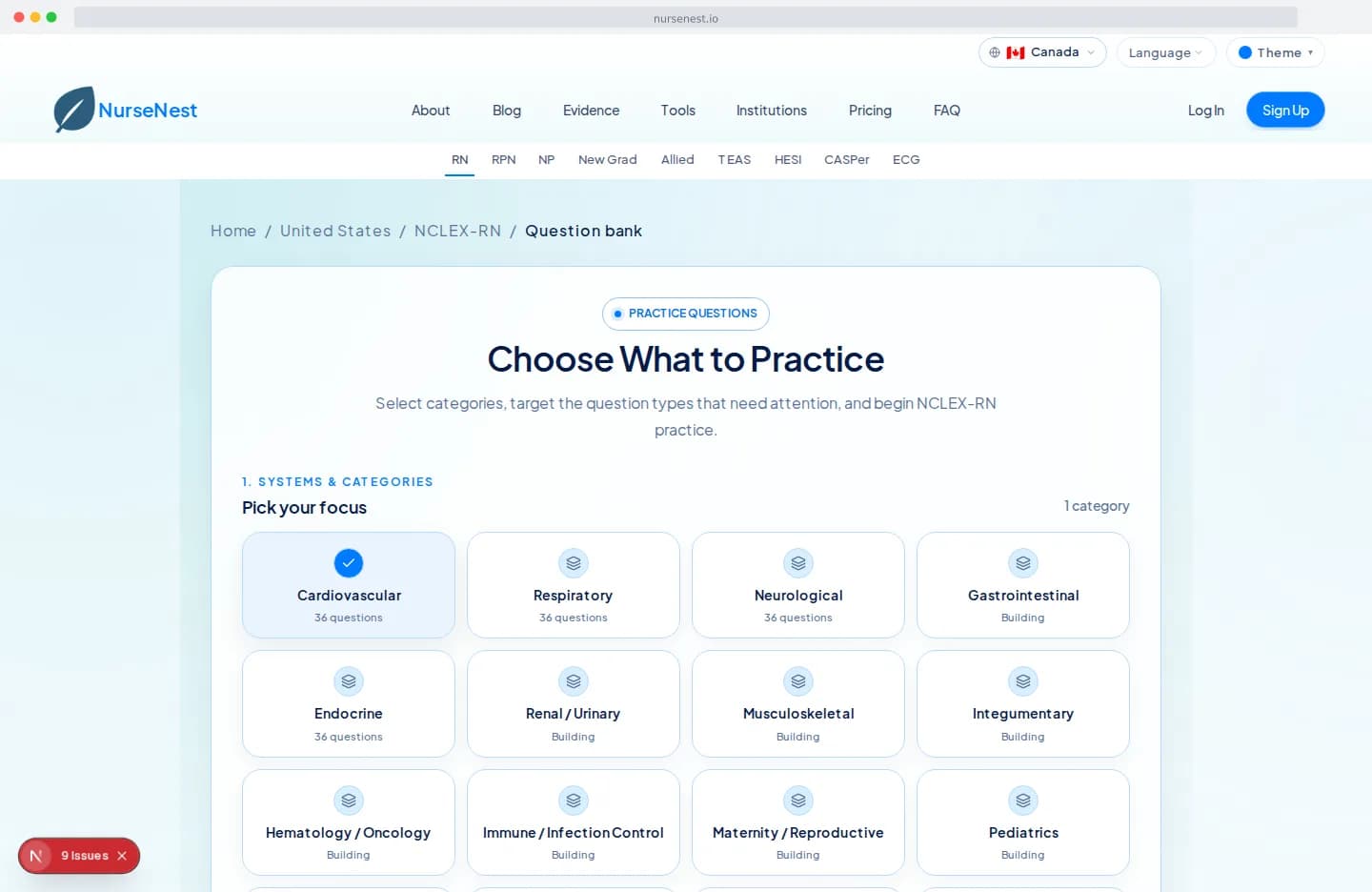This screenshot has width=1372, height=892.
Task: Click the blue Theme color dot
Action: [x=1244, y=52]
